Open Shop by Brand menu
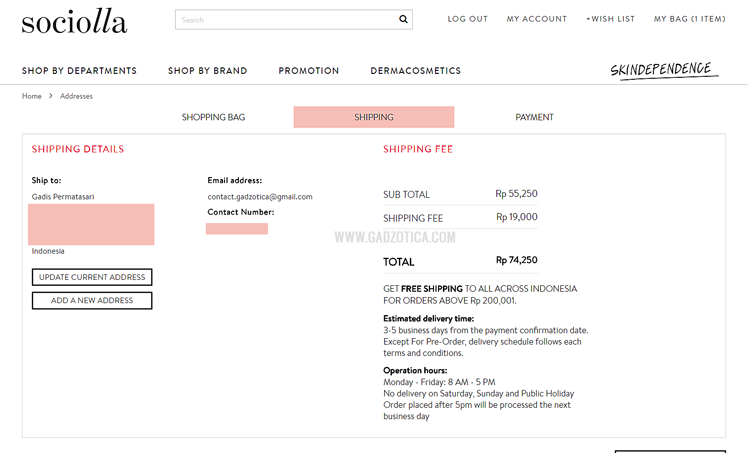 (207, 71)
